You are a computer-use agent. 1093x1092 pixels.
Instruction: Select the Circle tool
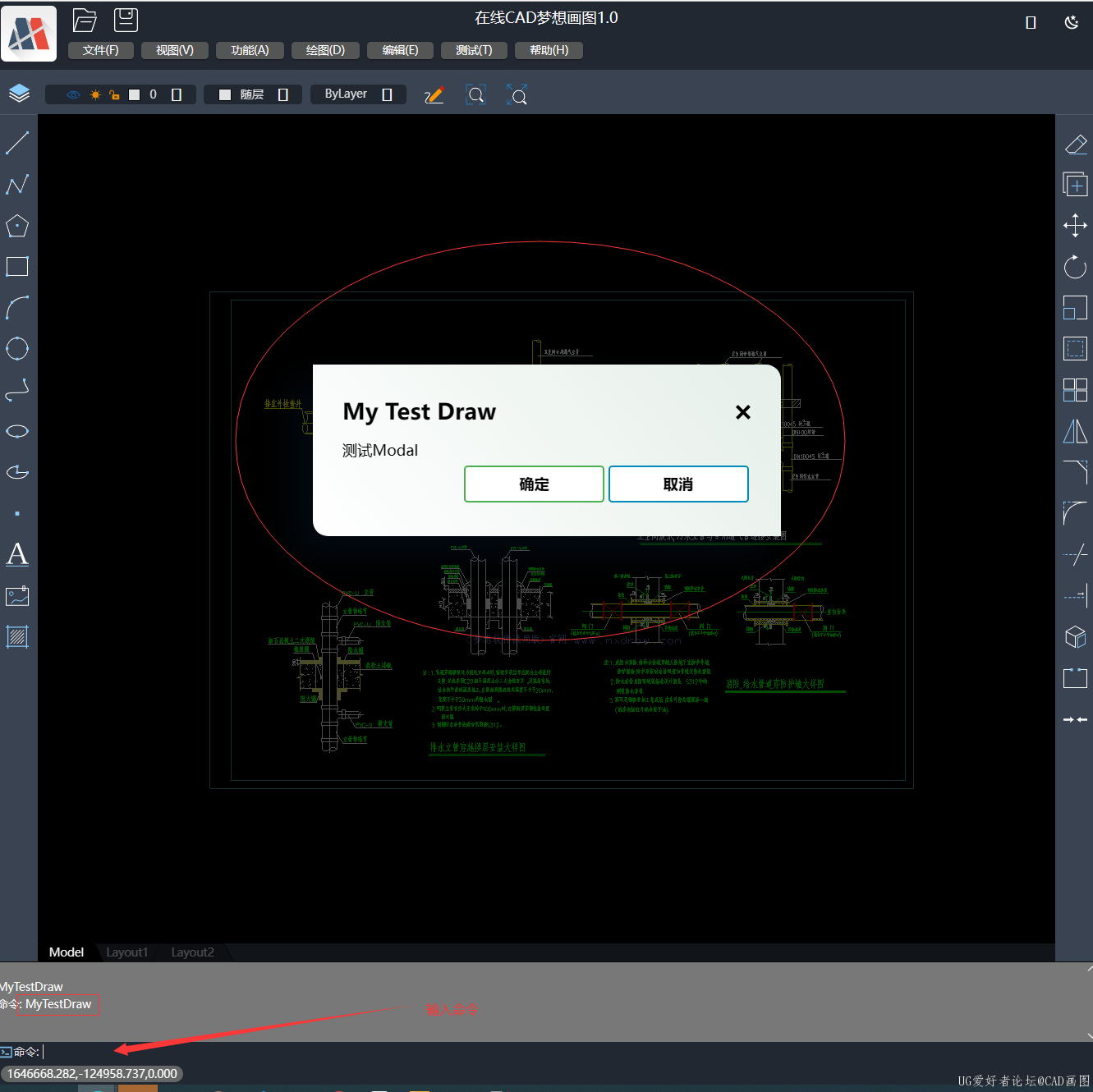click(x=17, y=348)
